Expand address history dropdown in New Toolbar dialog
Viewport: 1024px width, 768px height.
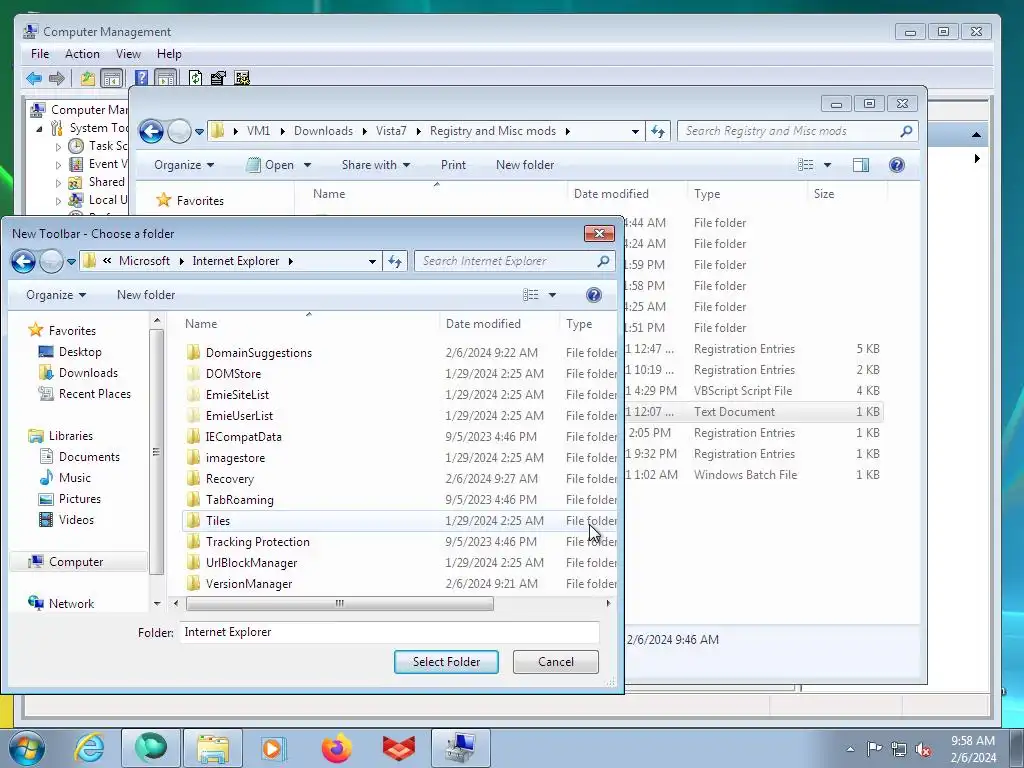pyautogui.click(x=372, y=261)
